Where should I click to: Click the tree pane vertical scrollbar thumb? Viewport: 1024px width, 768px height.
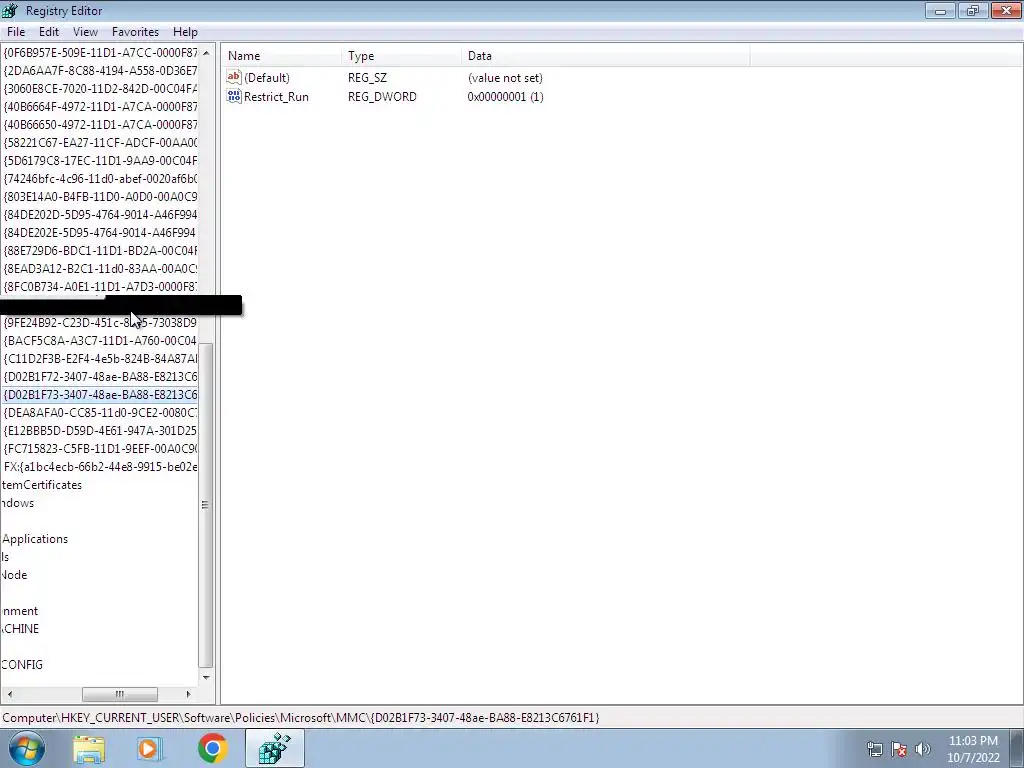206,505
